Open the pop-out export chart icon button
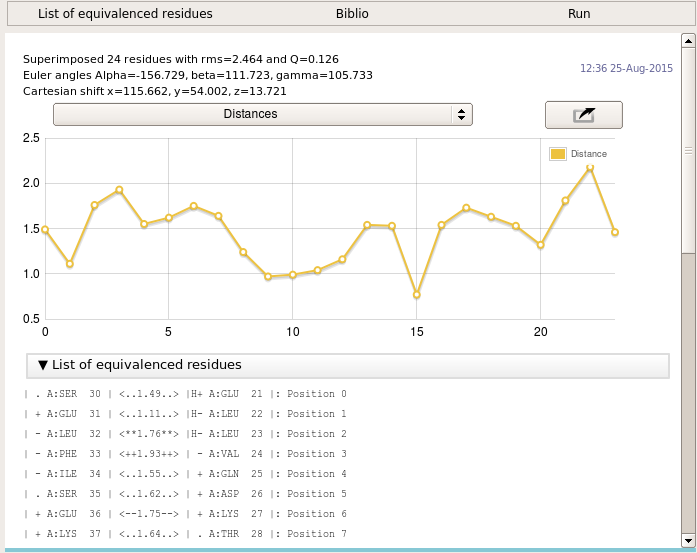Screen dimensions: 697x553 (583, 115)
